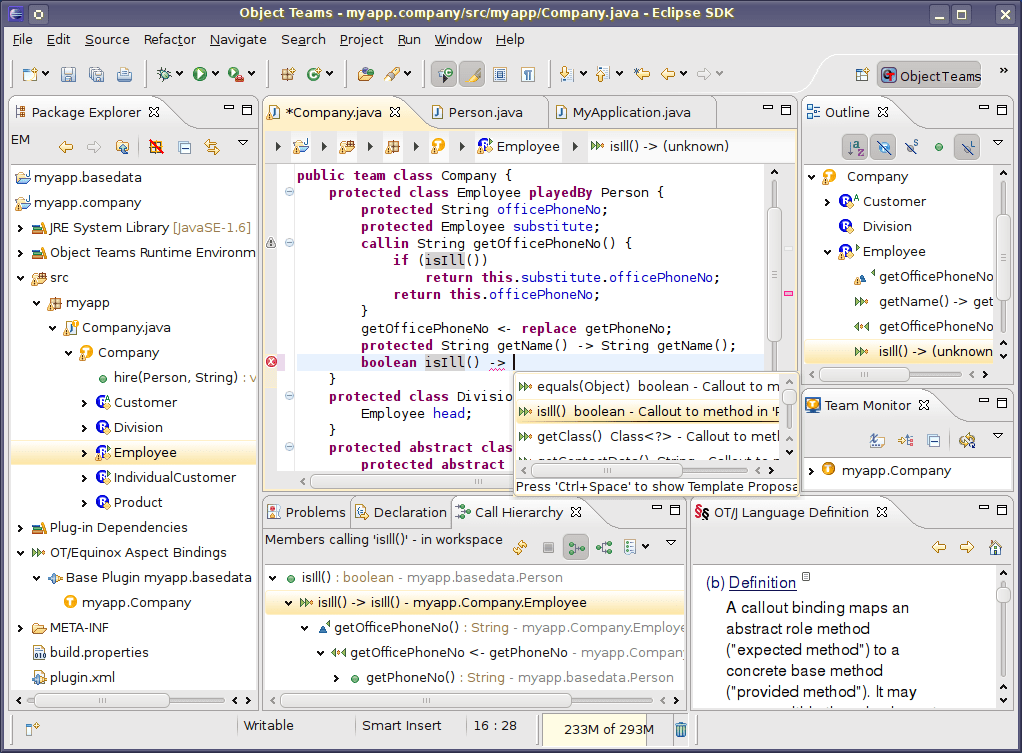
Task: Follow the Definition link in language panel
Action: tap(762, 582)
